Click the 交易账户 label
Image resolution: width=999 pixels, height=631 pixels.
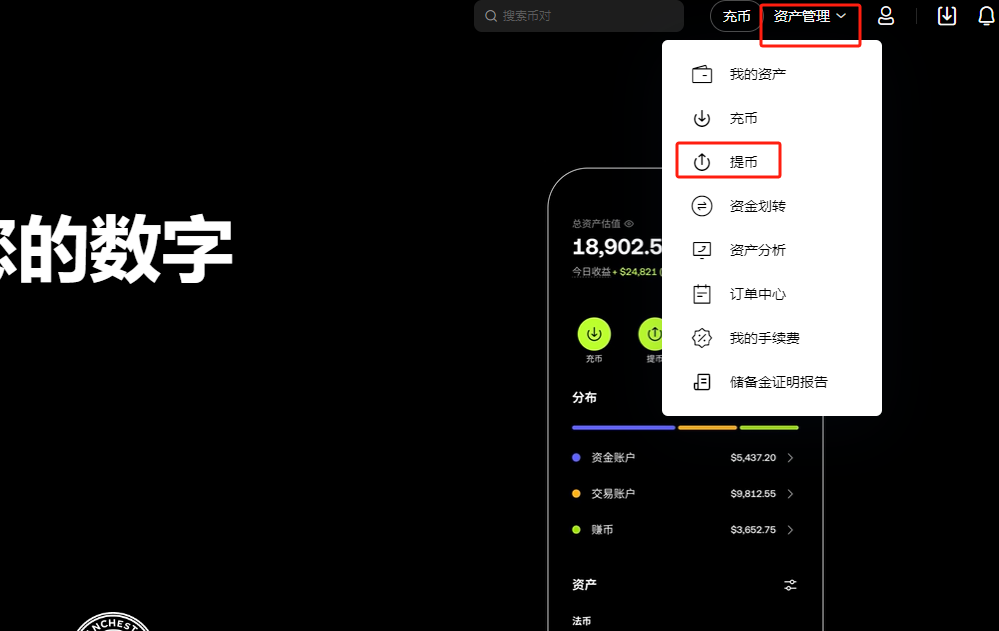613,494
